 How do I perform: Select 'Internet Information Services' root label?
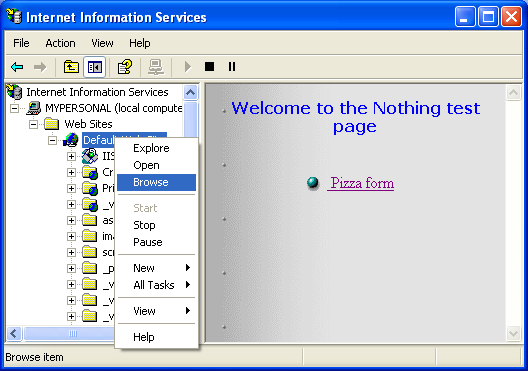(x=97, y=92)
